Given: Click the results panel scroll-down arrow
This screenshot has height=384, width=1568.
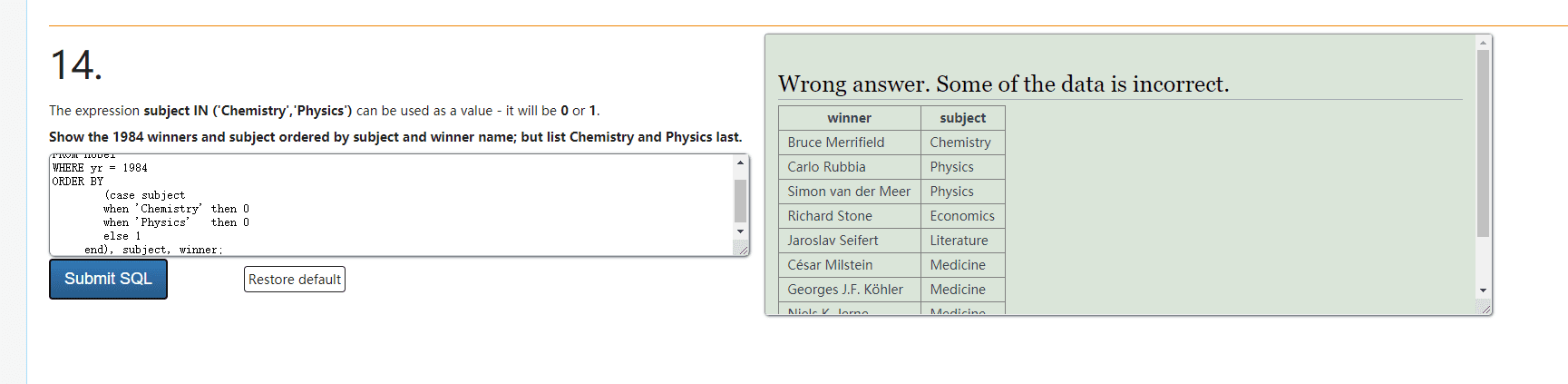Looking at the screenshot, I should pyautogui.click(x=1483, y=290).
